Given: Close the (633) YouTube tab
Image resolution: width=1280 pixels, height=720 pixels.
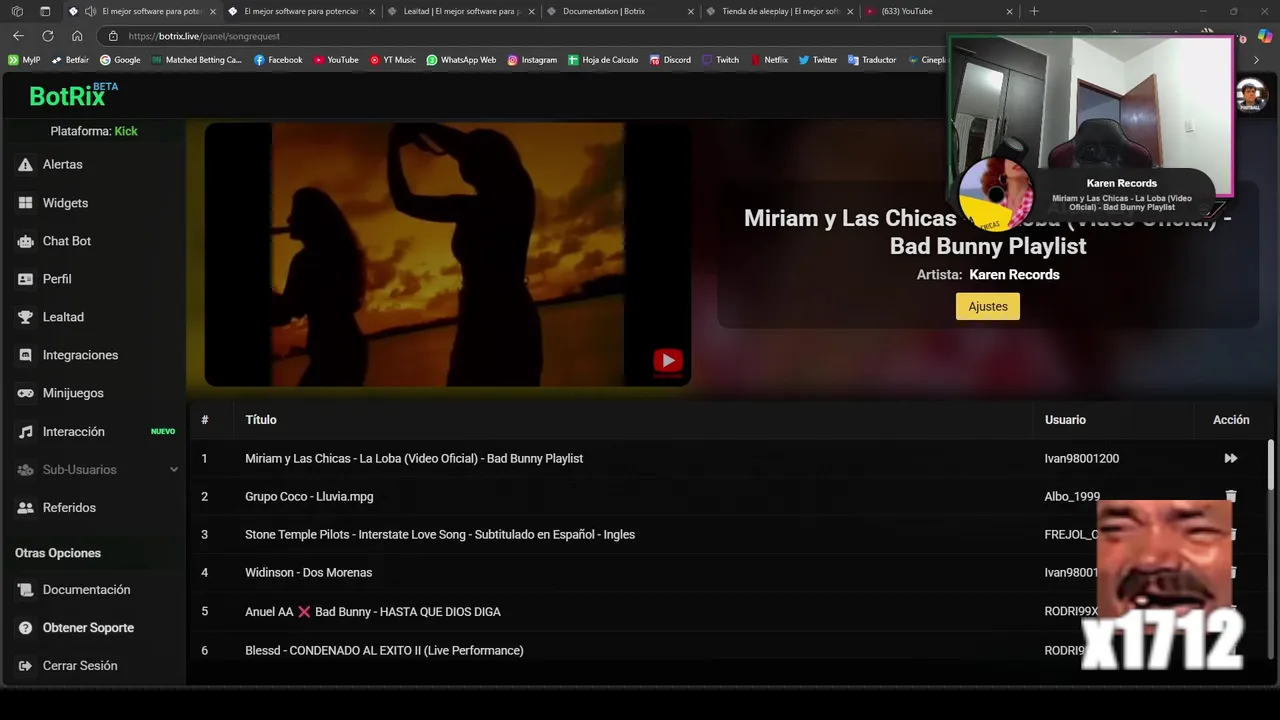Looking at the screenshot, I should (1009, 12).
